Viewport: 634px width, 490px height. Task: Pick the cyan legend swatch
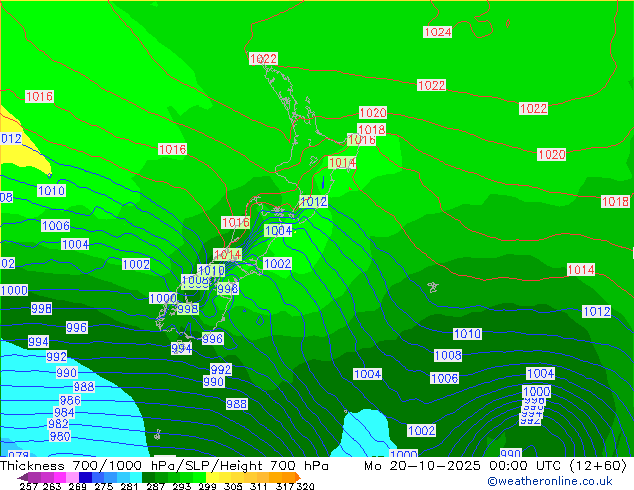(136, 477)
